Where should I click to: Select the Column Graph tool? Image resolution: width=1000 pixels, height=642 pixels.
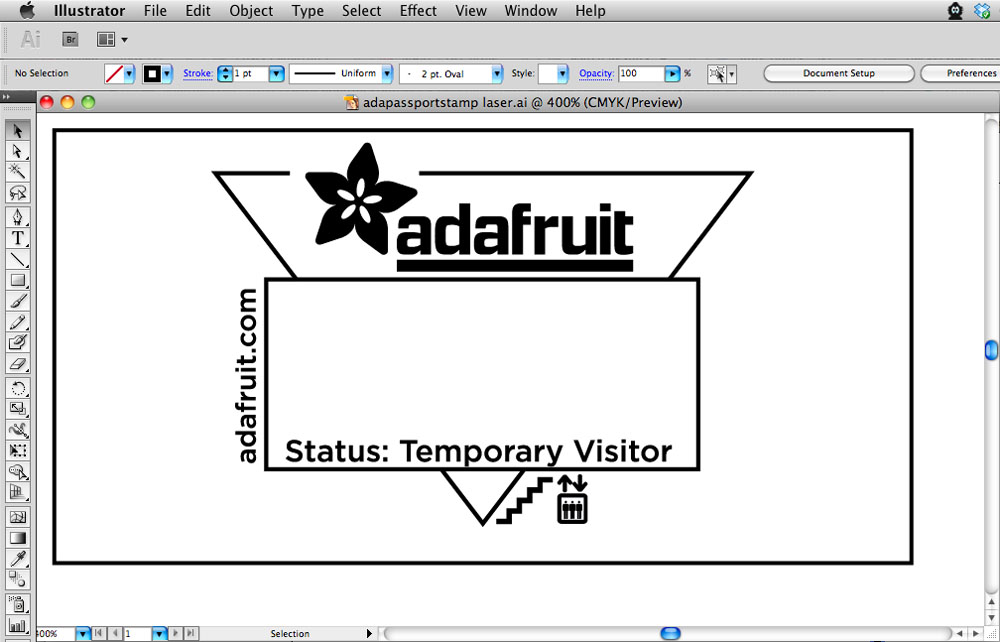click(18, 625)
